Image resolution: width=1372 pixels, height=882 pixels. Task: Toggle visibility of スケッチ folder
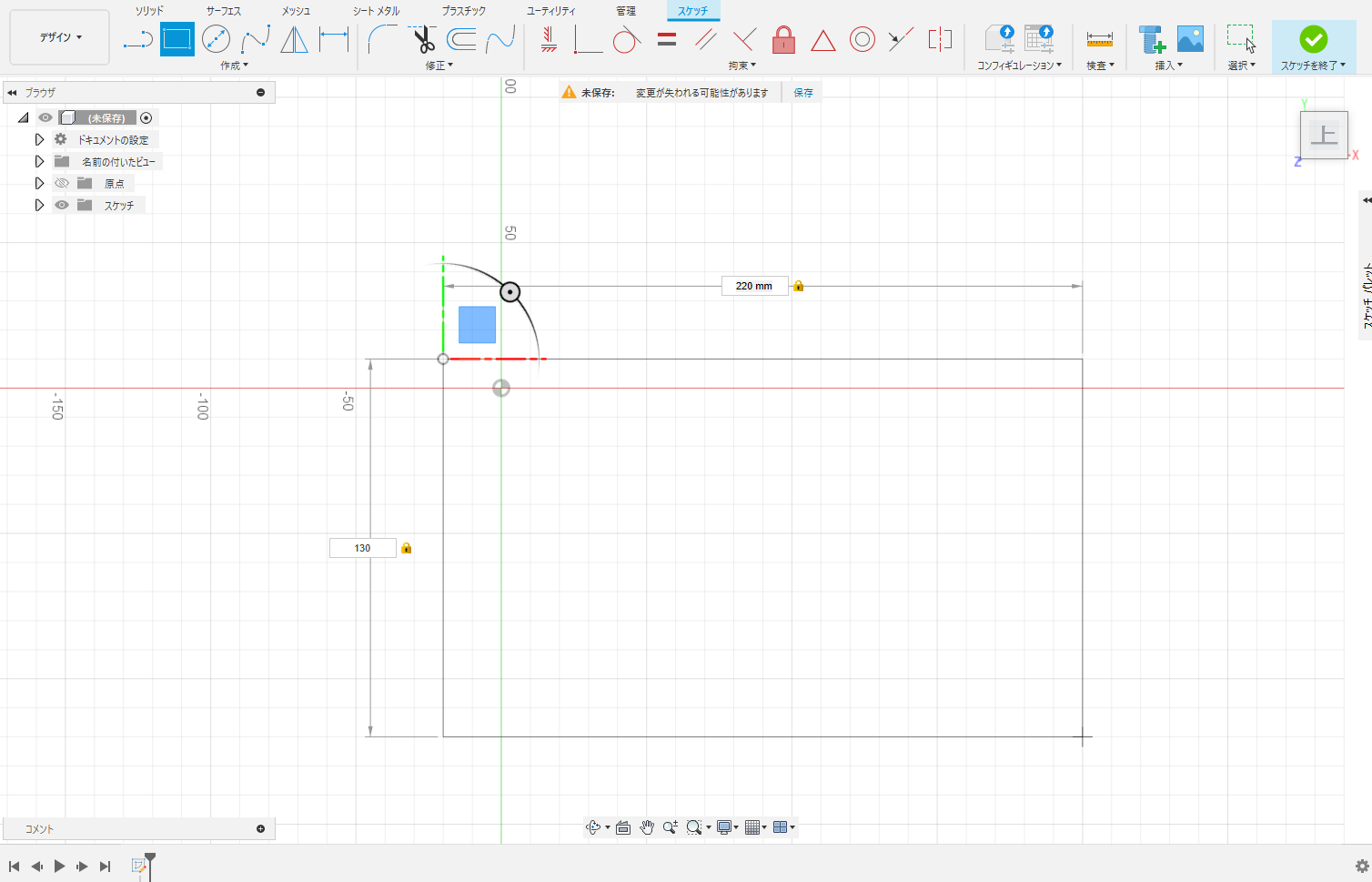point(62,205)
